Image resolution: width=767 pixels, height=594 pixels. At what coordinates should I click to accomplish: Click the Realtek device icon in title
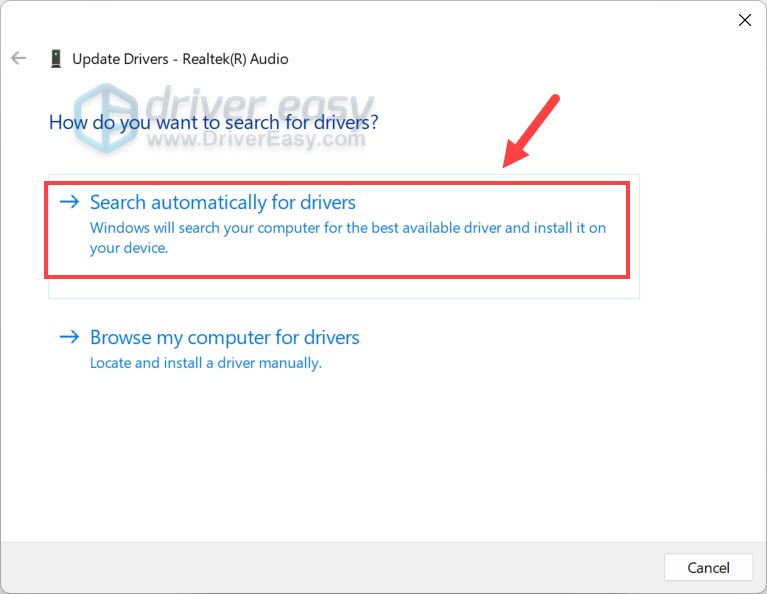tap(56, 59)
